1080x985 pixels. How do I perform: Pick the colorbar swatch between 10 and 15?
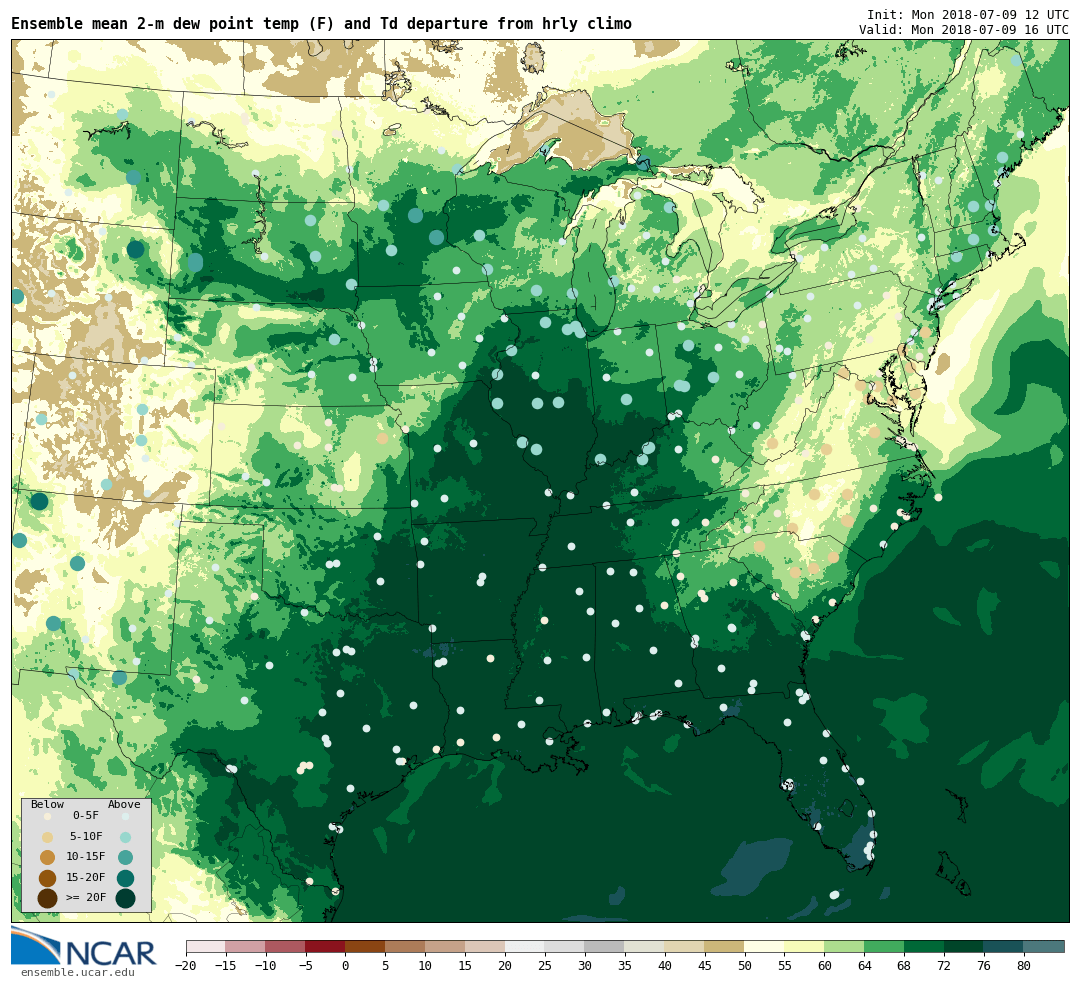(446, 946)
